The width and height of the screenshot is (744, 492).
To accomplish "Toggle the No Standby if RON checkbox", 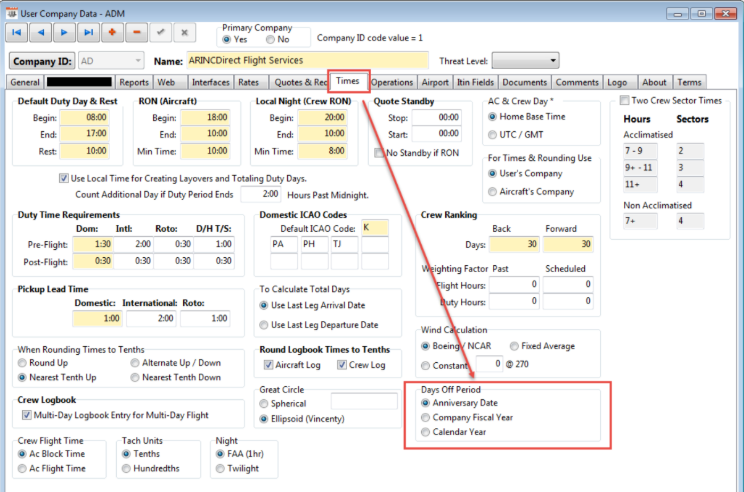I will pyautogui.click(x=379, y=153).
